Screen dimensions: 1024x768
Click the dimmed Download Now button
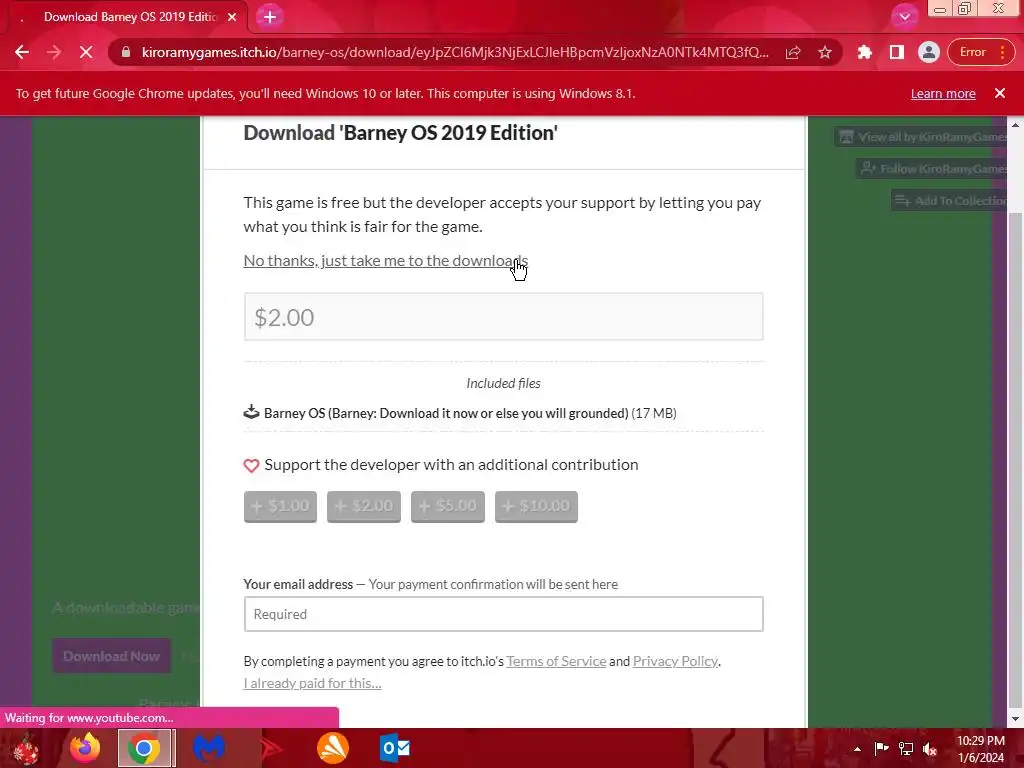pos(112,656)
